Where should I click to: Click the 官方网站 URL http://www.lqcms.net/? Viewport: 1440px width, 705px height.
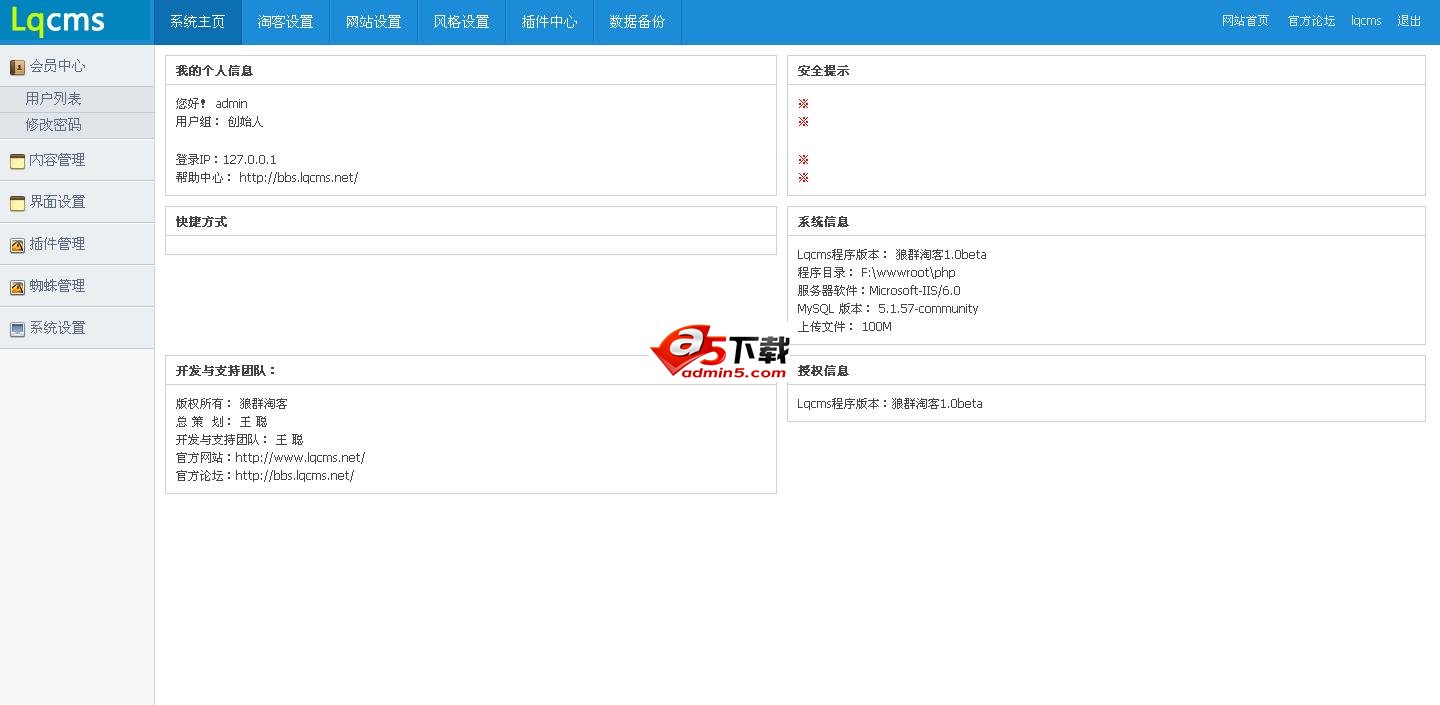click(300, 458)
